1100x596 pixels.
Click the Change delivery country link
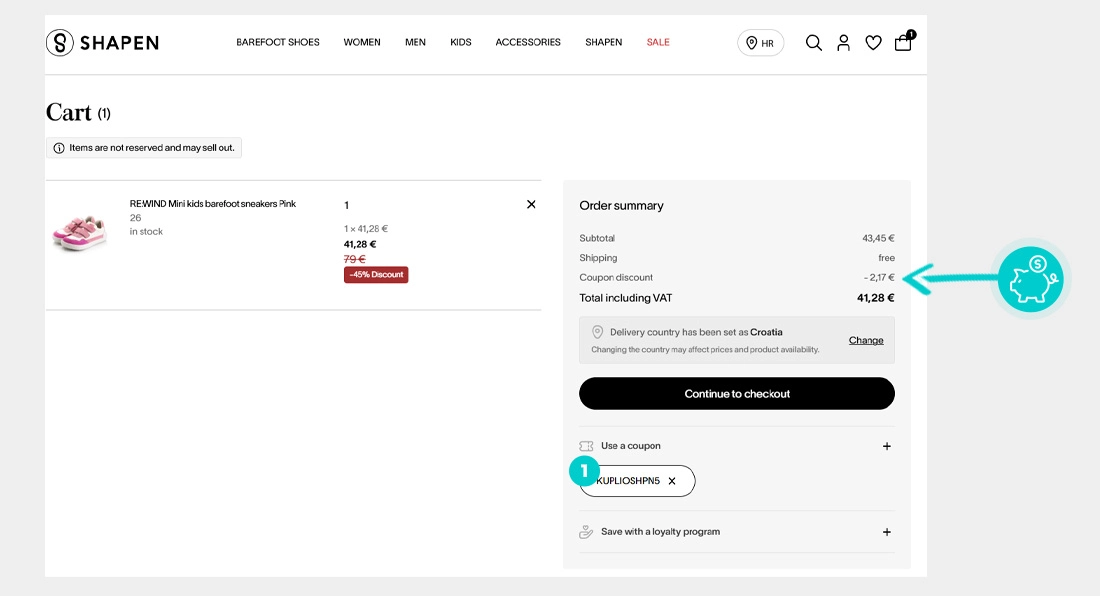pyautogui.click(x=866, y=340)
